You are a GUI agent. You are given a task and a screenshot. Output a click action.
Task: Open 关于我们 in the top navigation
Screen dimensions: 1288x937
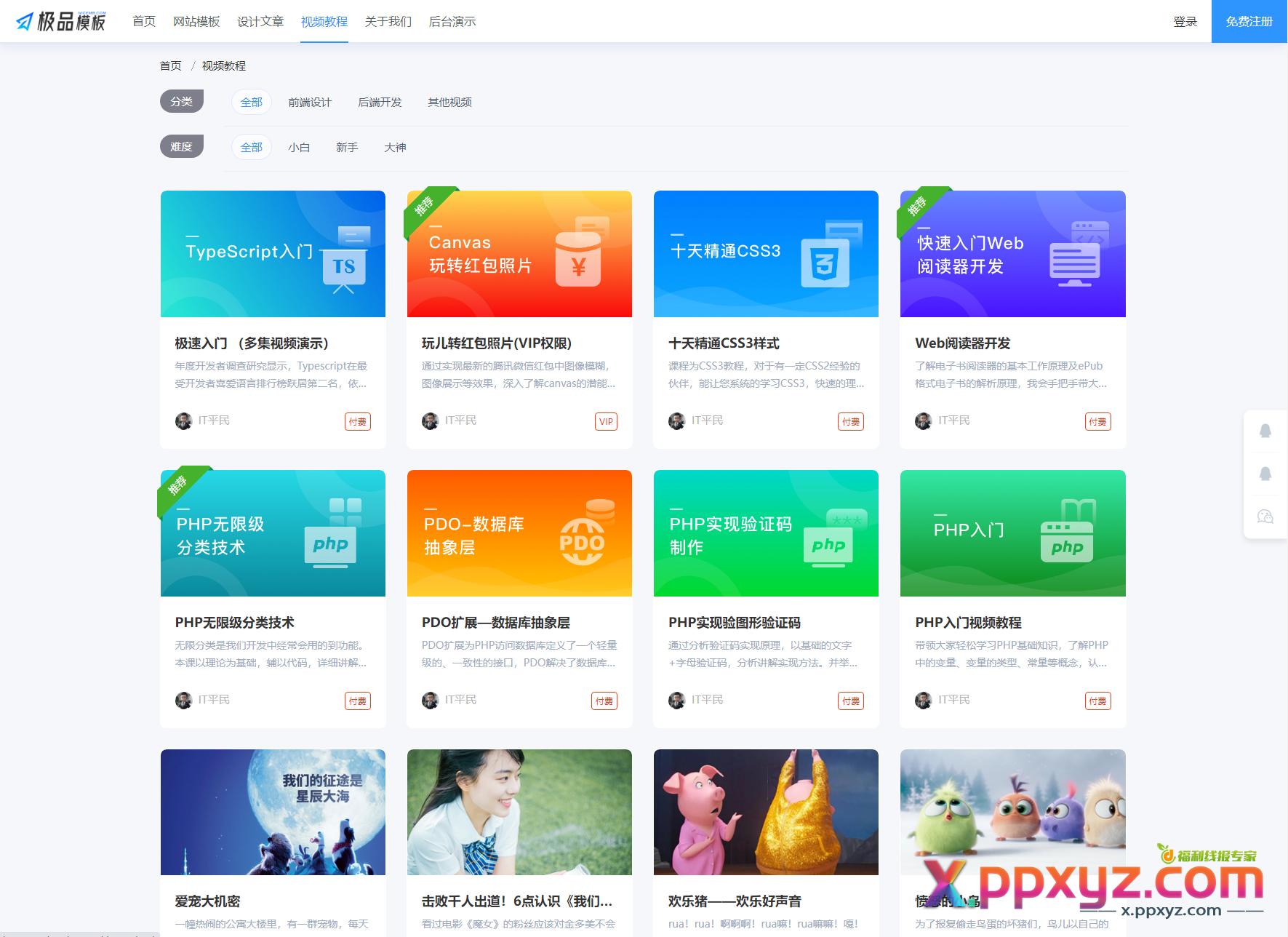coord(388,21)
